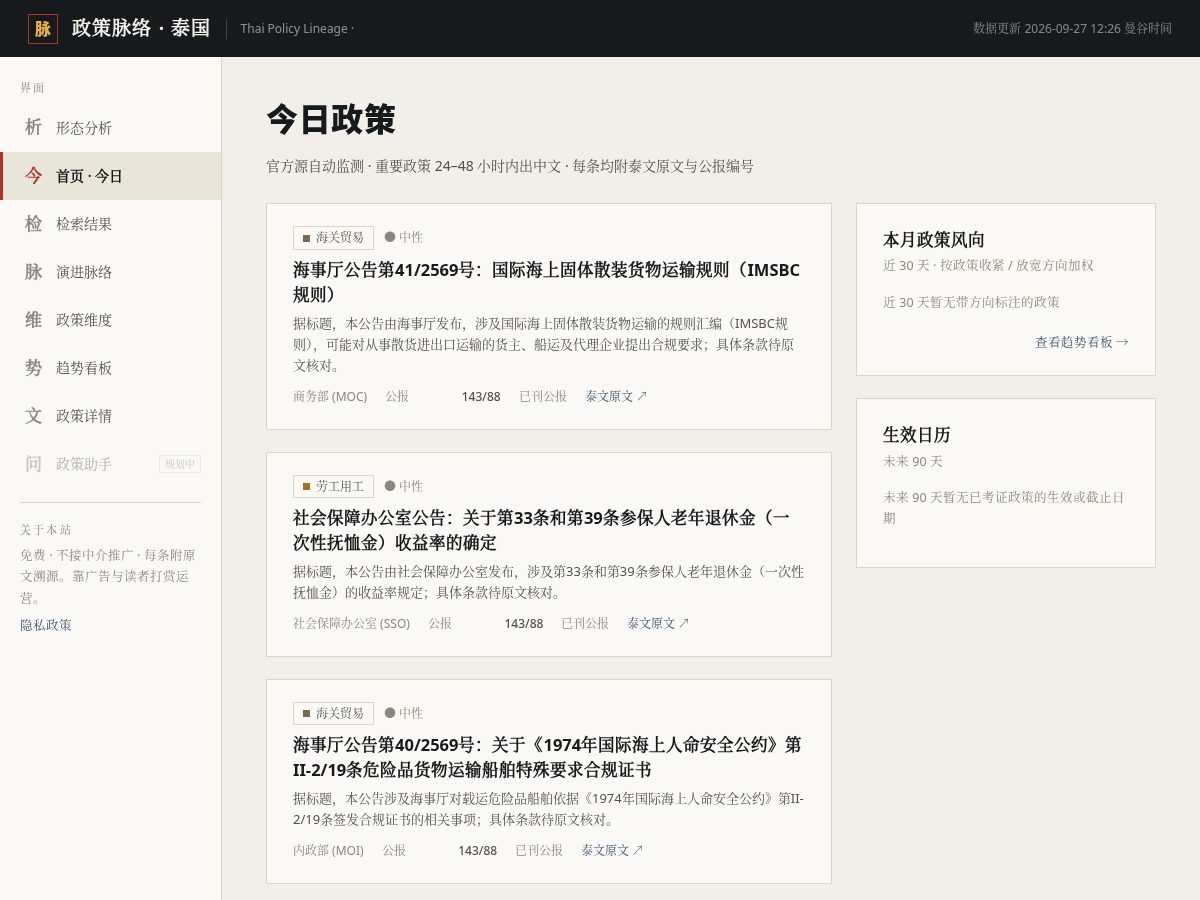
Task: Click 数据更新 timestamp in header
Action: point(1072,28)
